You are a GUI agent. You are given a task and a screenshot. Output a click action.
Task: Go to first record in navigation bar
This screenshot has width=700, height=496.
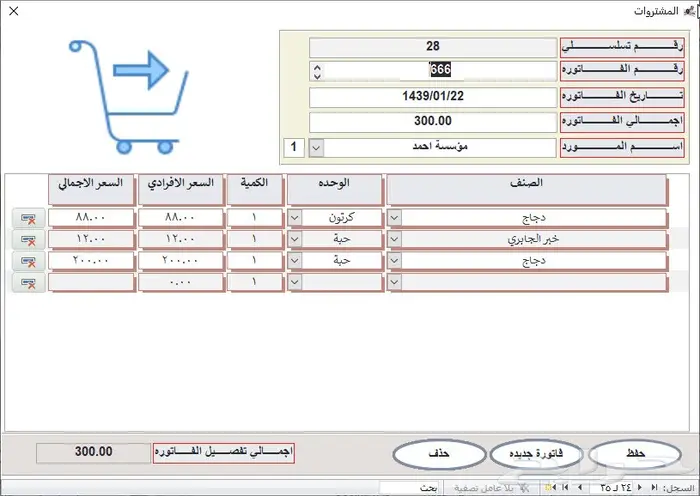point(654,487)
